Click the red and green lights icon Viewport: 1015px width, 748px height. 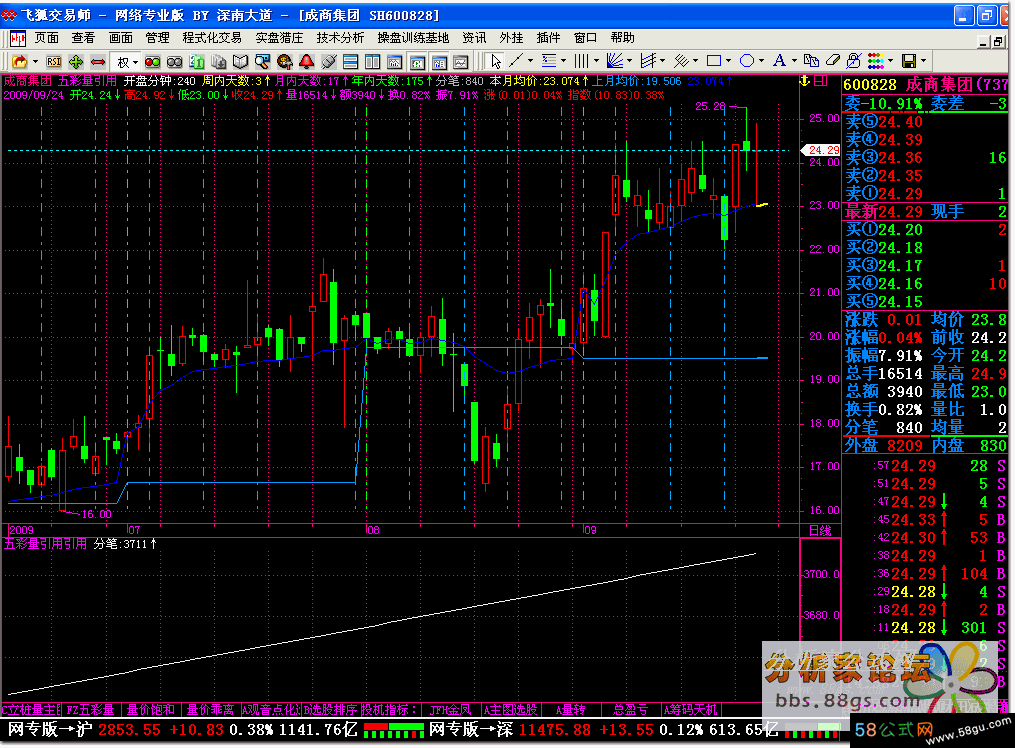[x=153, y=61]
